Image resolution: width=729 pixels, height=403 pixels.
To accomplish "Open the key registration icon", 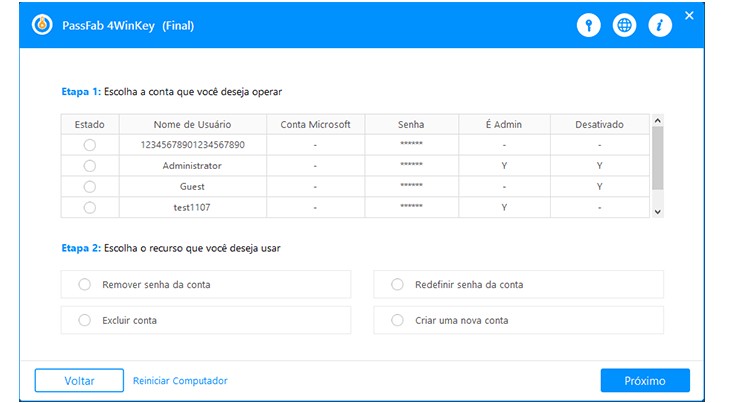I will pos(589,26).
